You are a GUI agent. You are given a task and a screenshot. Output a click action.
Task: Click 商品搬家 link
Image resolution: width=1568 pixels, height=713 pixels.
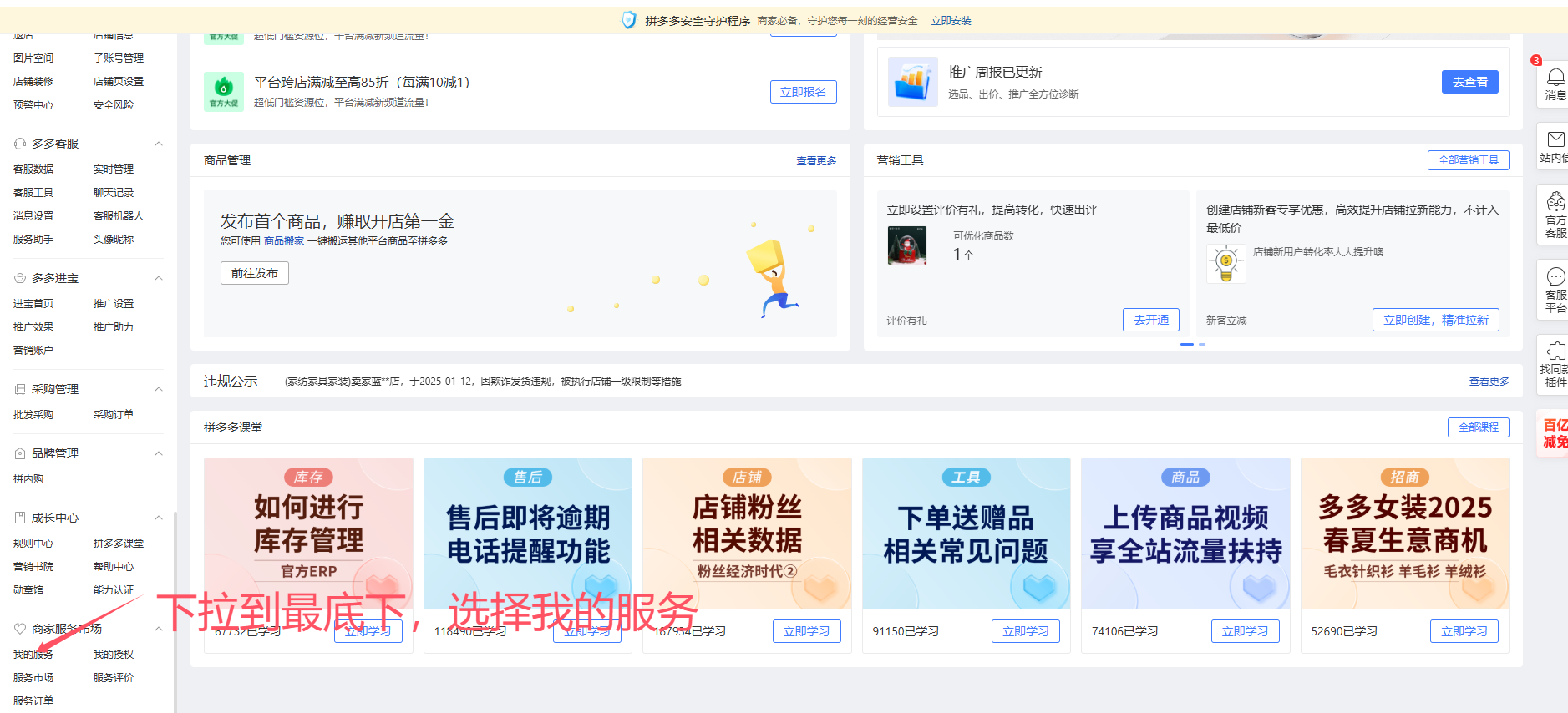284,241
